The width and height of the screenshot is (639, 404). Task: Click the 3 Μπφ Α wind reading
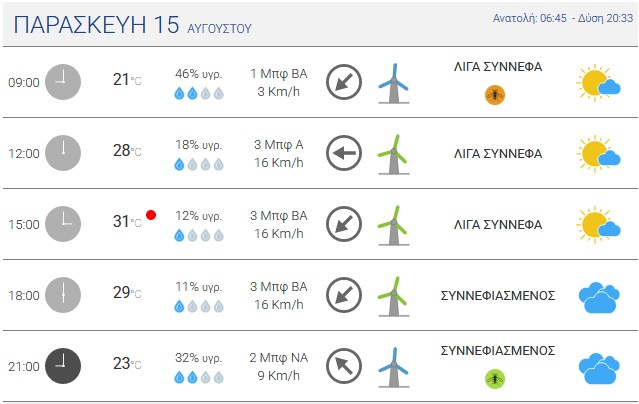(x=279, y=144)
